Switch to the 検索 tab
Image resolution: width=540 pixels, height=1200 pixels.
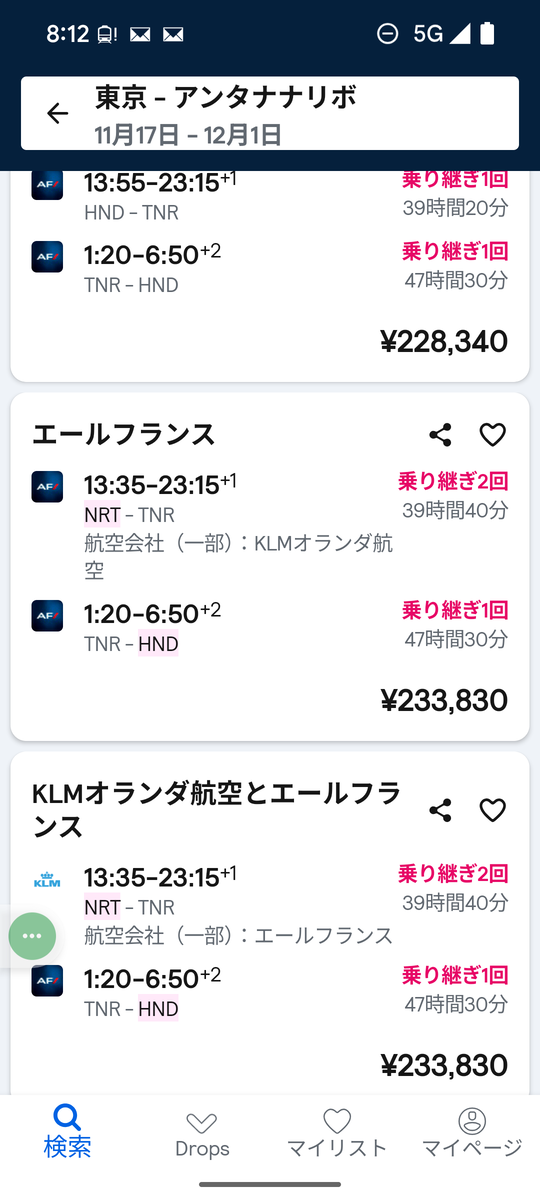67,1132
